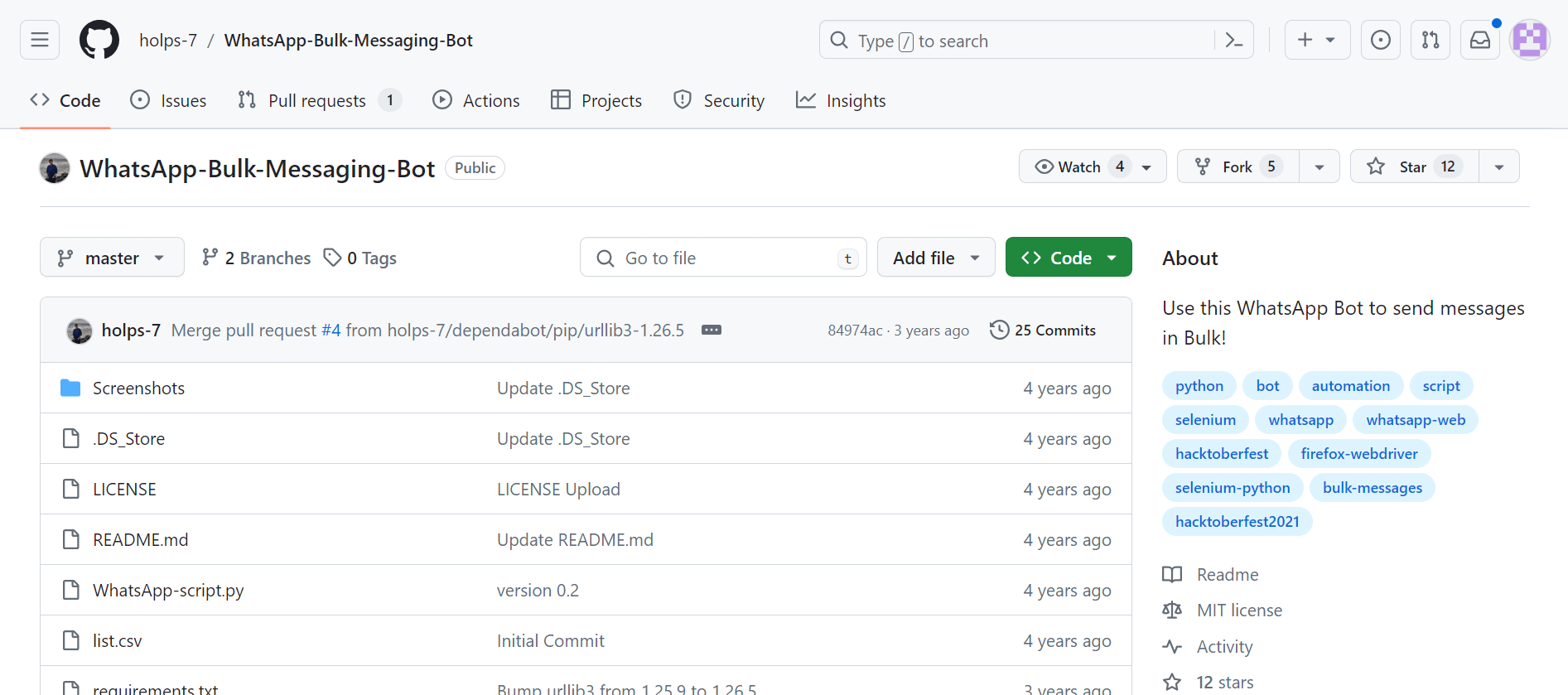Open the notifications inbox icon
The width and height of the screenshot is (1568, 695).
tap(1480, 40)
